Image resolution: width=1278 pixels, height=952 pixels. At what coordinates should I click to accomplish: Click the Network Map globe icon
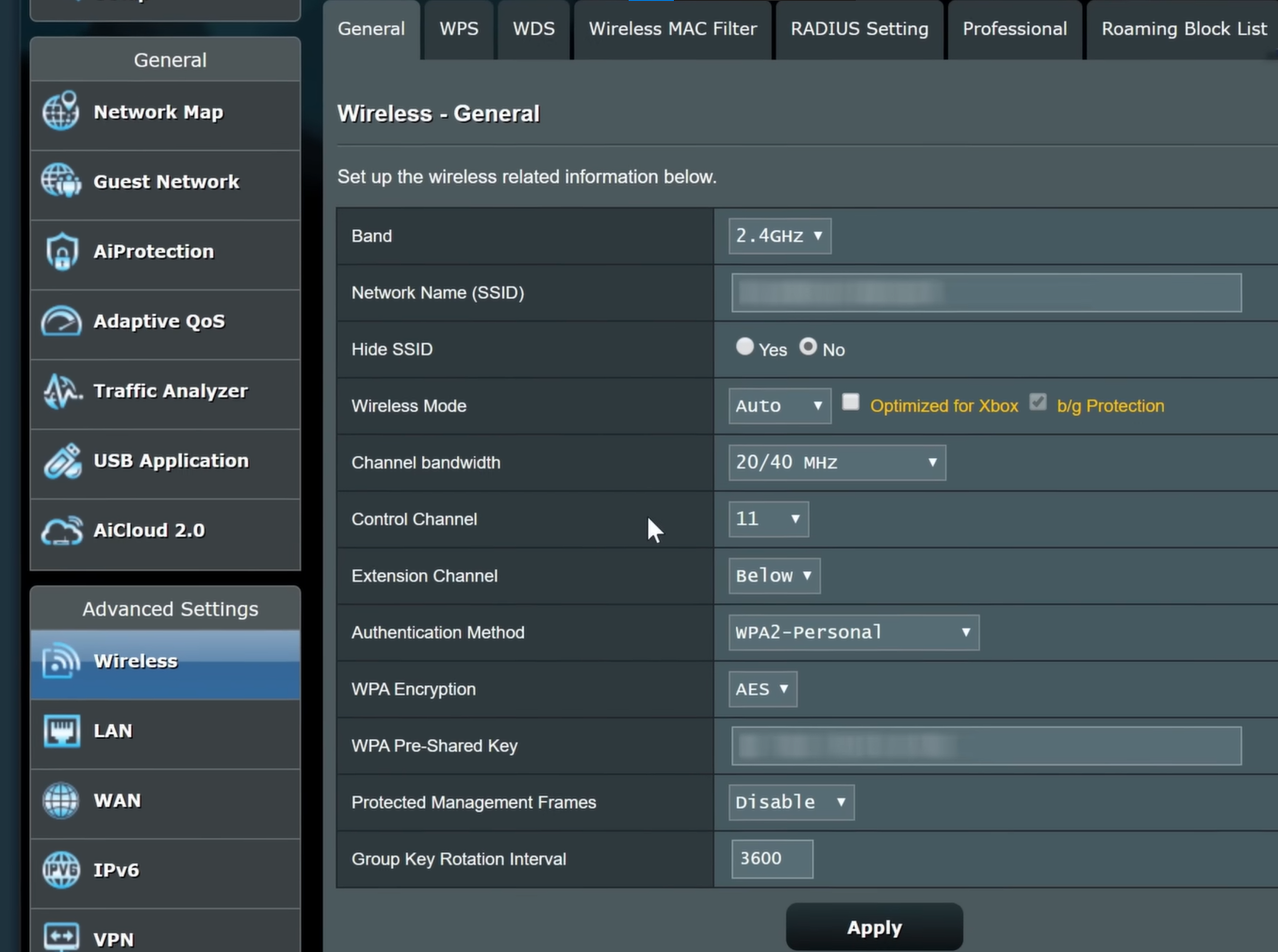[x=61, y=112]
